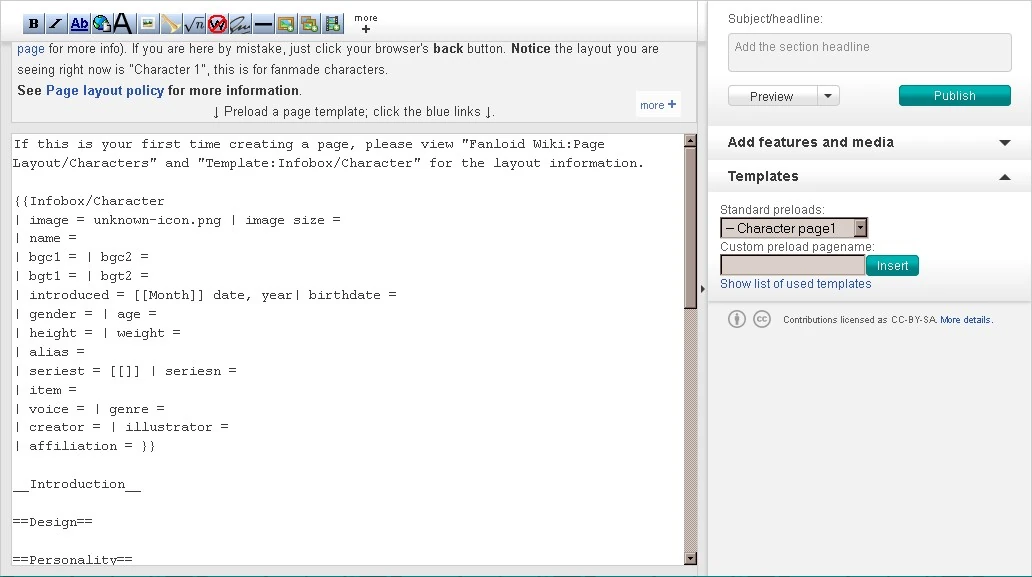
Task: Open the Preview options dropdown arrow
Action: tap(828, 96)
